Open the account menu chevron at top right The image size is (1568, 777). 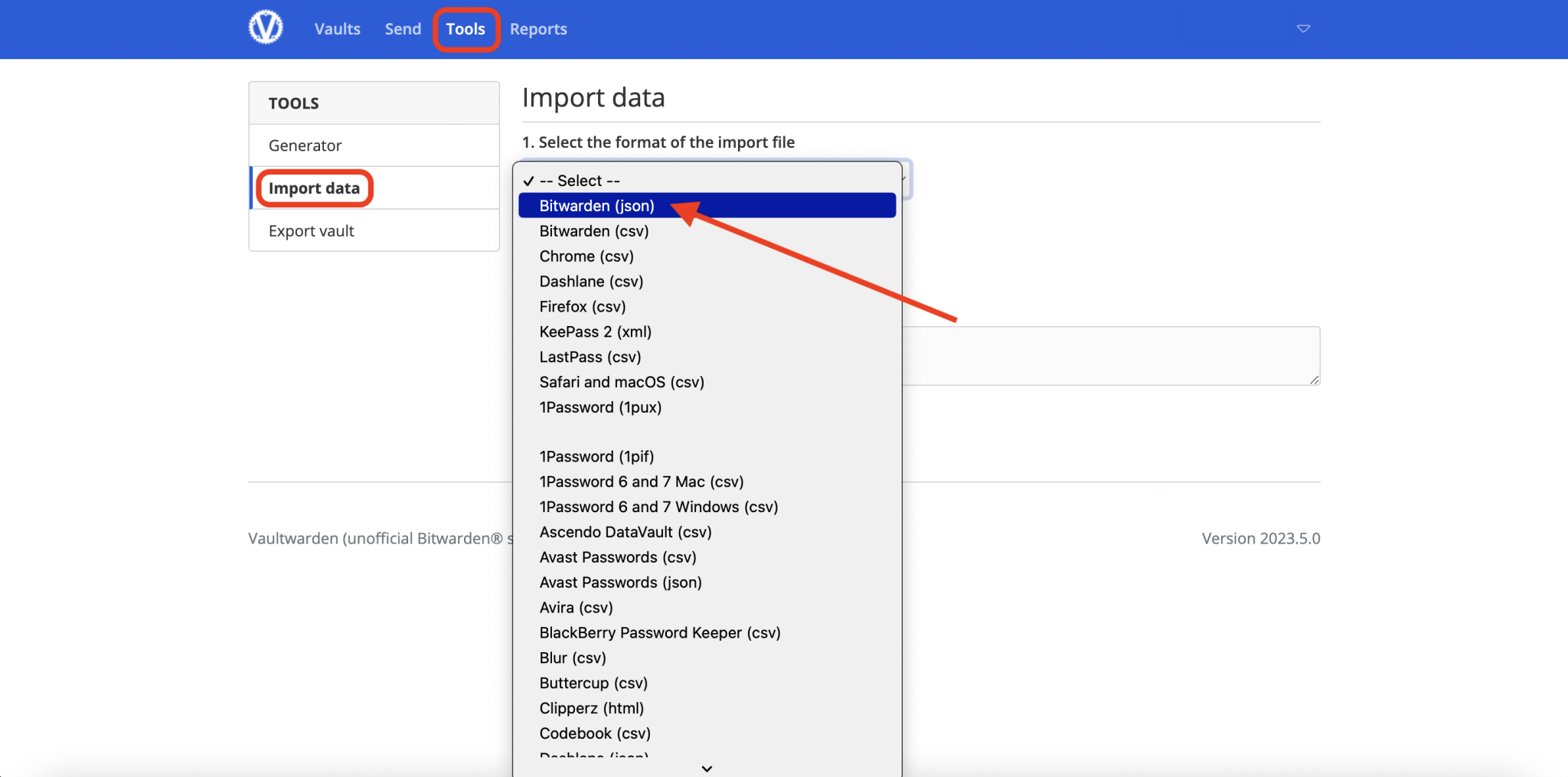point(1304,28)
